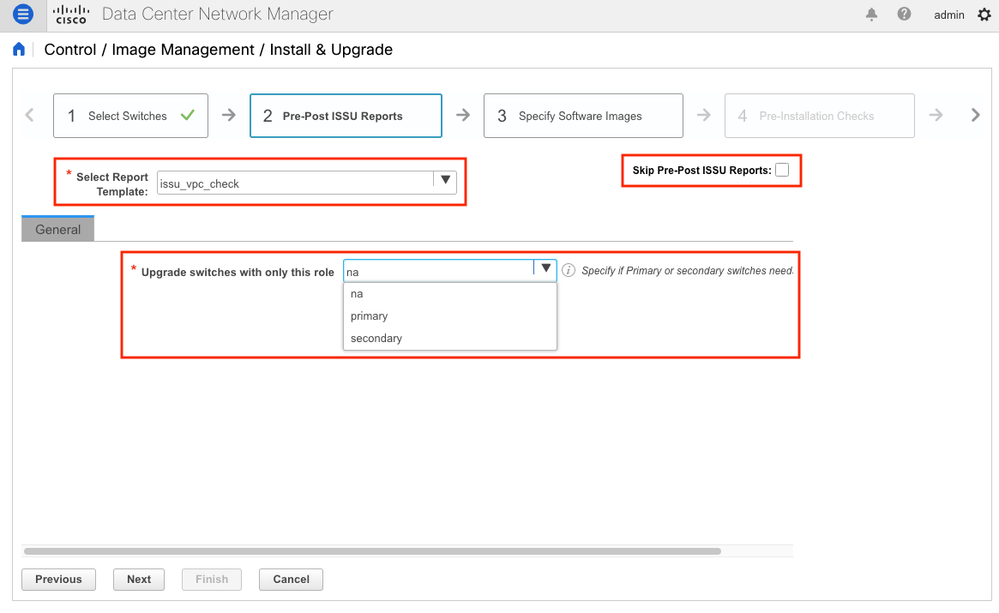Click the Data Center Network Manager title

point(217,14)
